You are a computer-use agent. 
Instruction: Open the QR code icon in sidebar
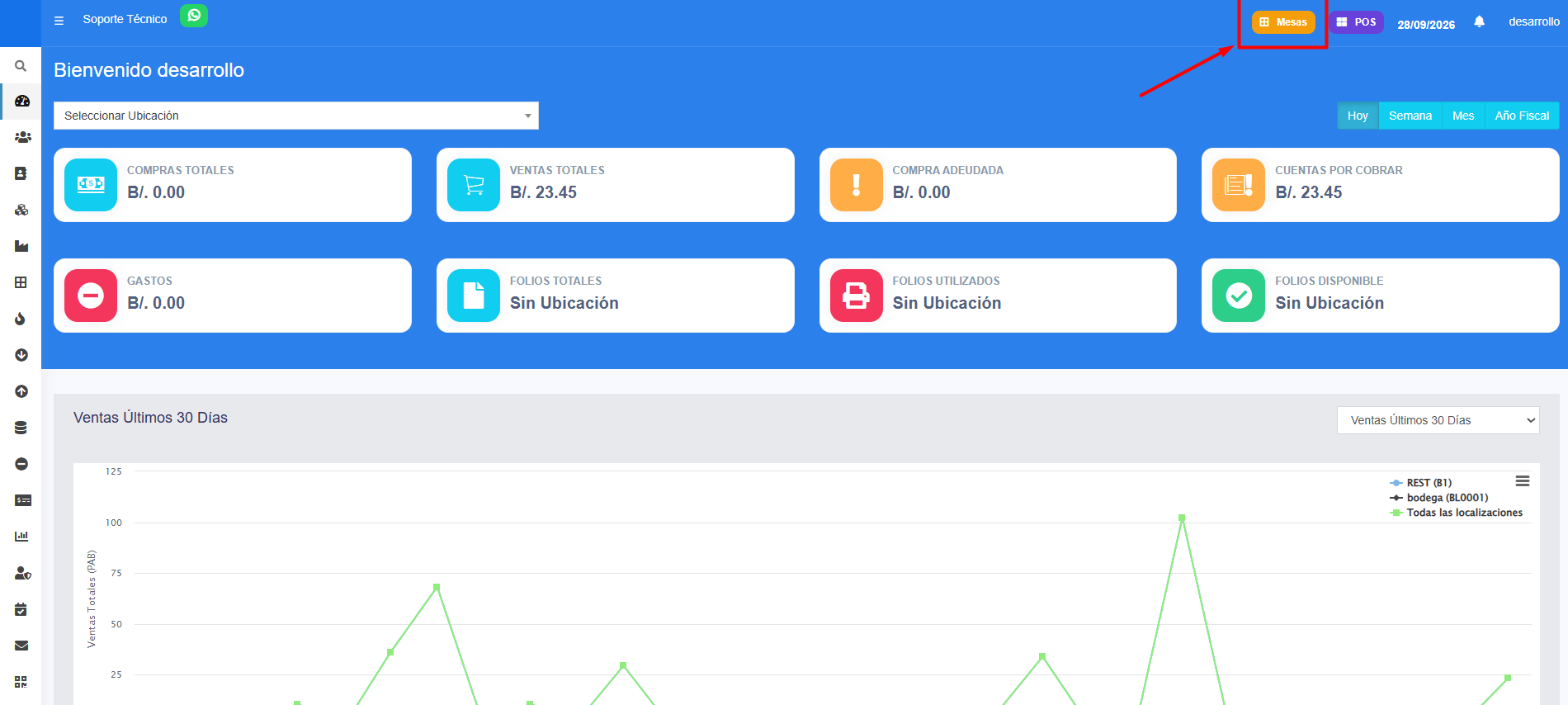tap(21, 682)
